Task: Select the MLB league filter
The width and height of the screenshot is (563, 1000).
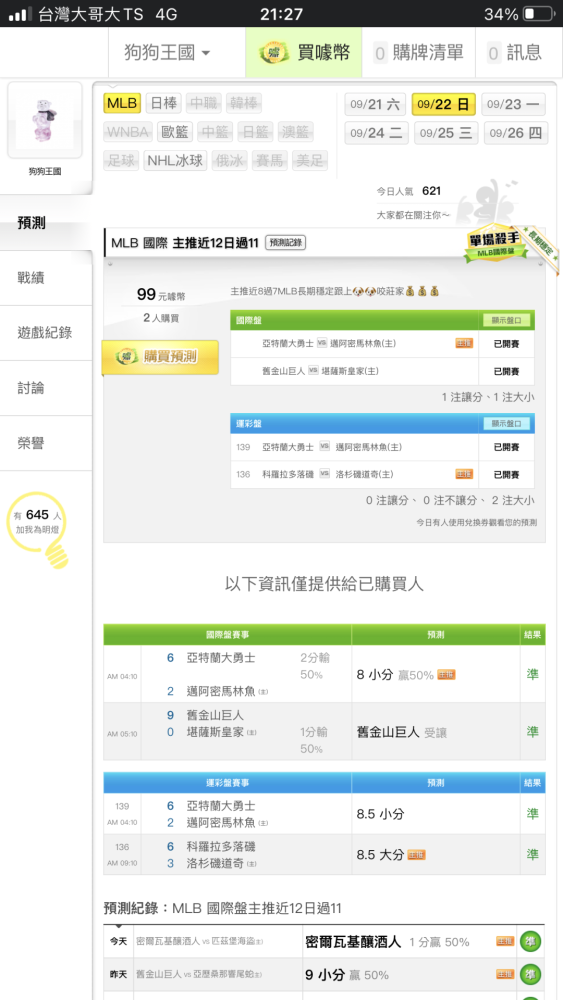Action: [122, 103]
